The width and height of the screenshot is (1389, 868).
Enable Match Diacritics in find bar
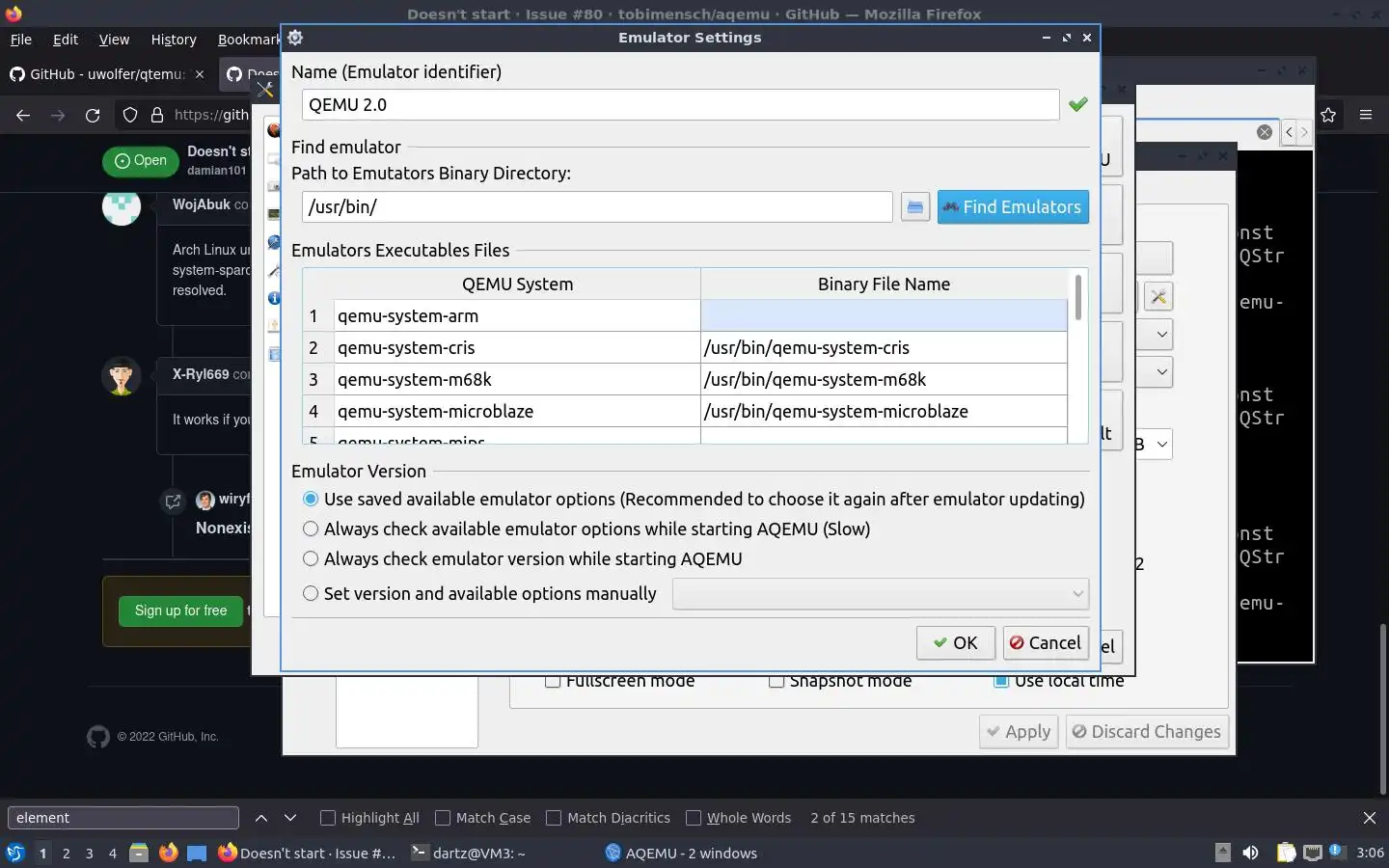[554, 818]
